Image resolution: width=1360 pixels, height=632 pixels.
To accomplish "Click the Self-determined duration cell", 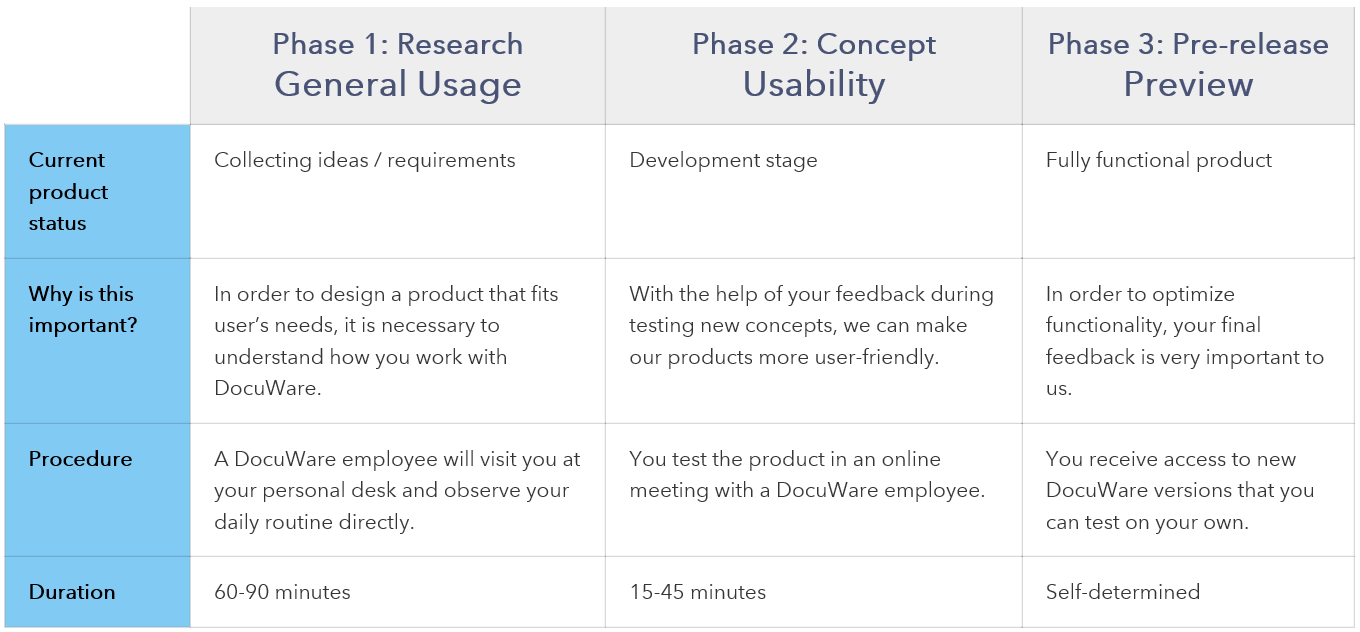I will point(1122,592).
